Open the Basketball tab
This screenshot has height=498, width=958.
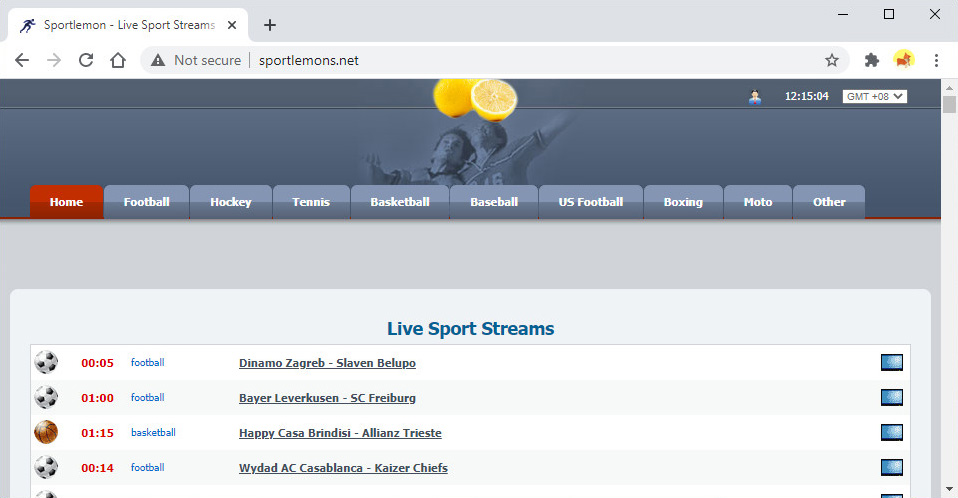tap(400, 202)
